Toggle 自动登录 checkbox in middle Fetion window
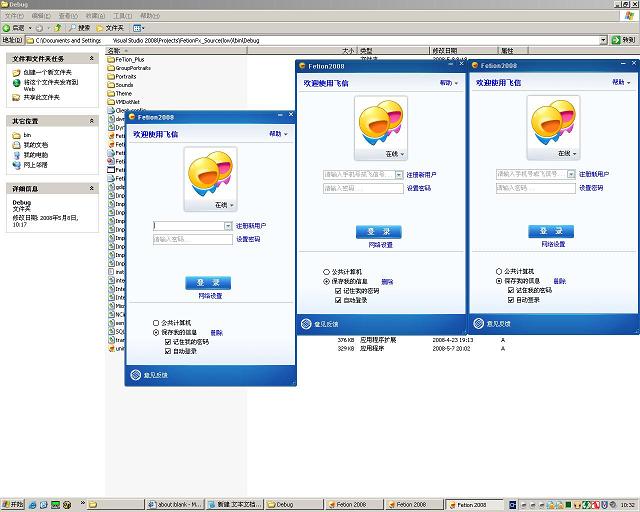Image resolution: width=640 pixels, height=512 pixels. 338,301
